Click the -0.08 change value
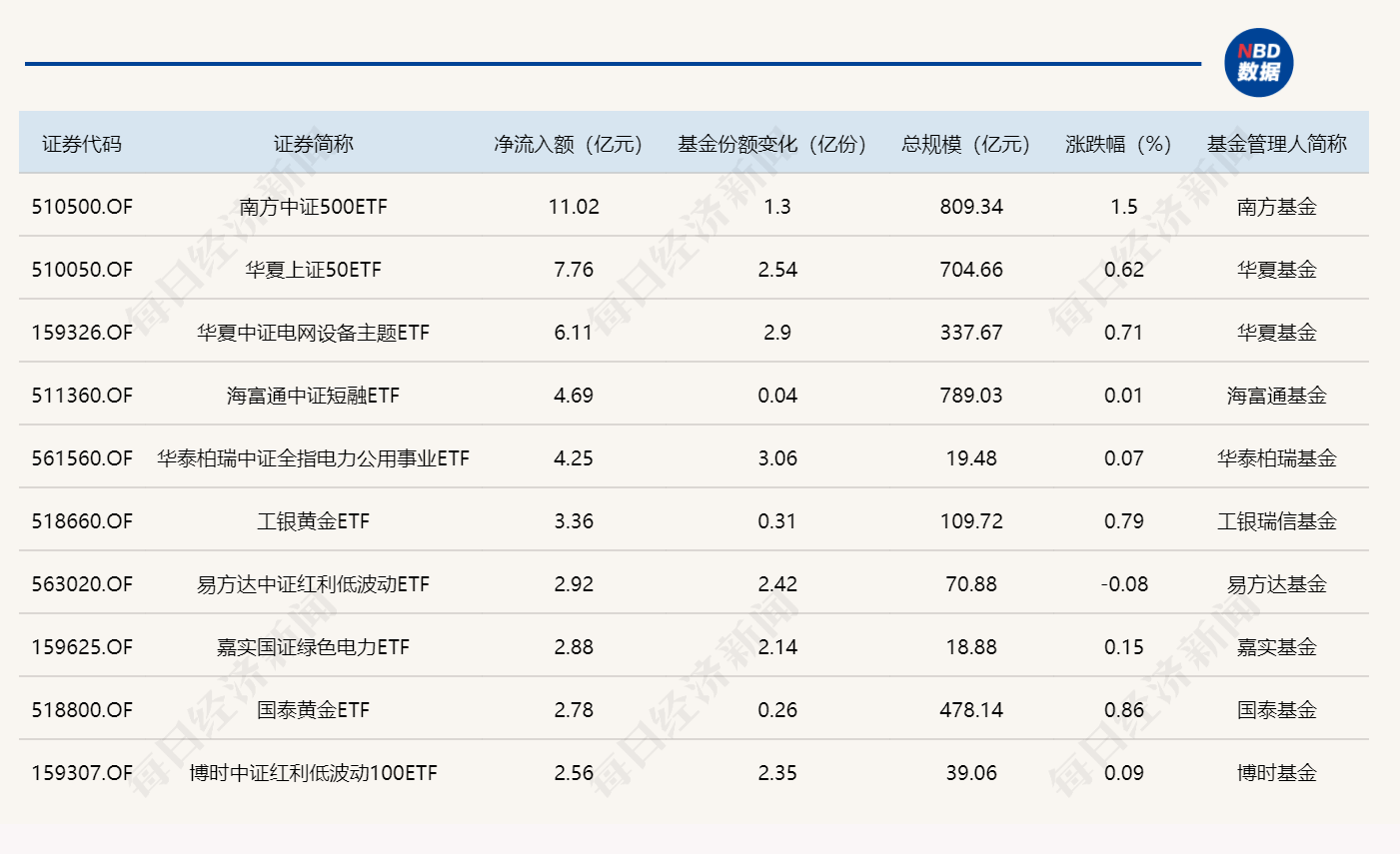1400x854 pixels. click(x=1124, y=584)
